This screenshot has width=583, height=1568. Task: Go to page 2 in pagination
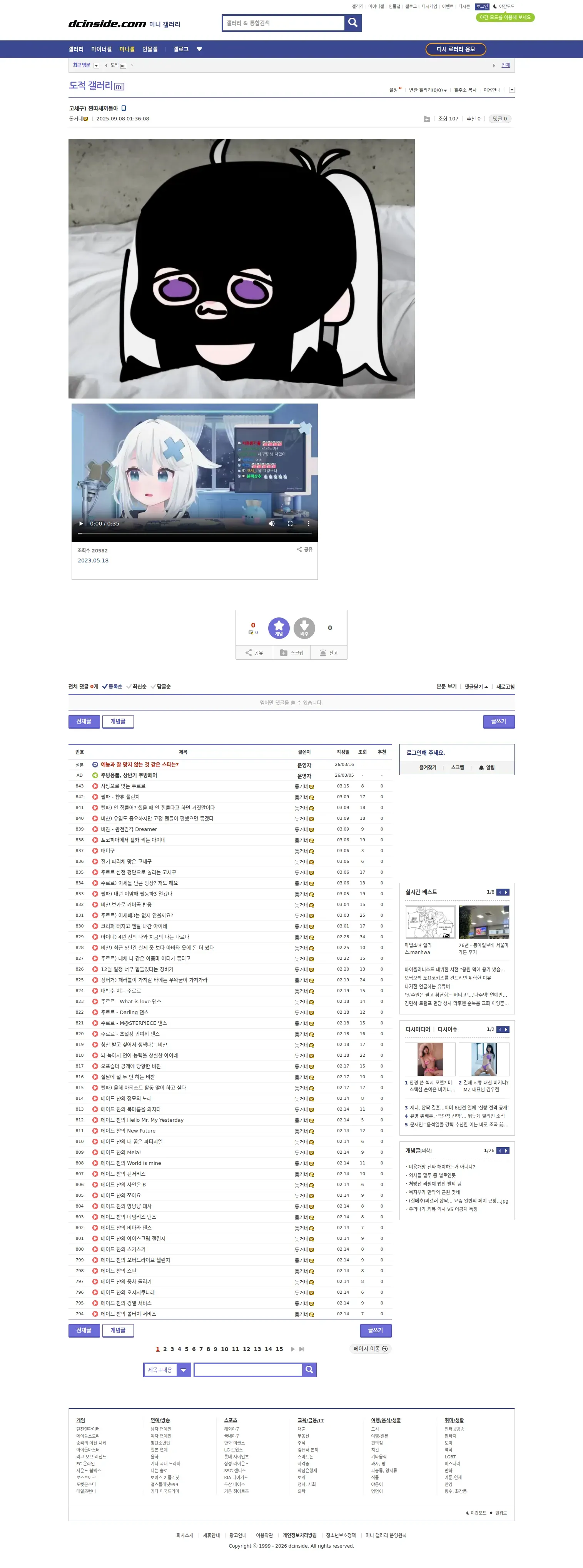pos(164,1349)
